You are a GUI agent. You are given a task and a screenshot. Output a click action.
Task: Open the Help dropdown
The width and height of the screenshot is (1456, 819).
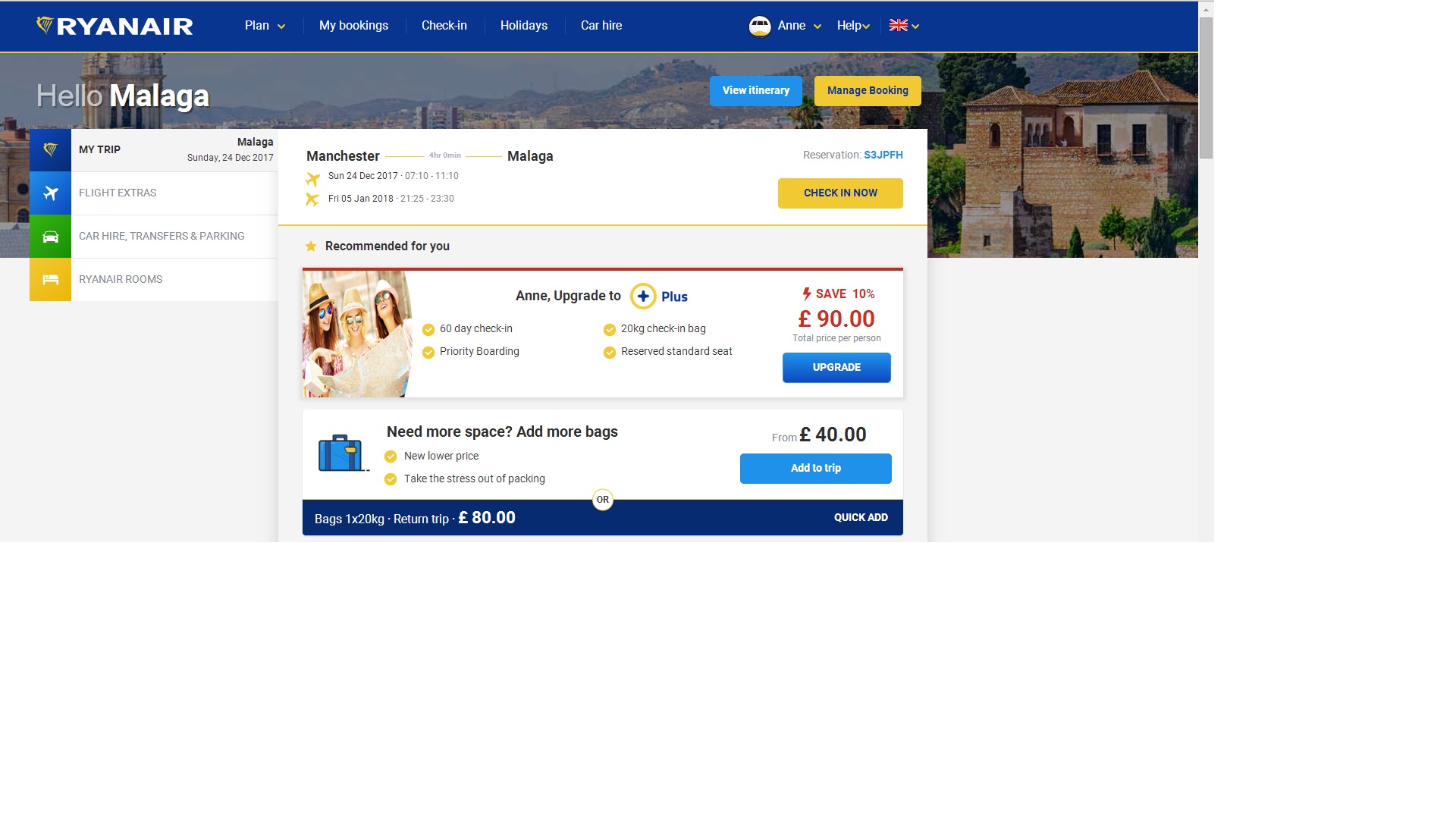tap(853, 26)
